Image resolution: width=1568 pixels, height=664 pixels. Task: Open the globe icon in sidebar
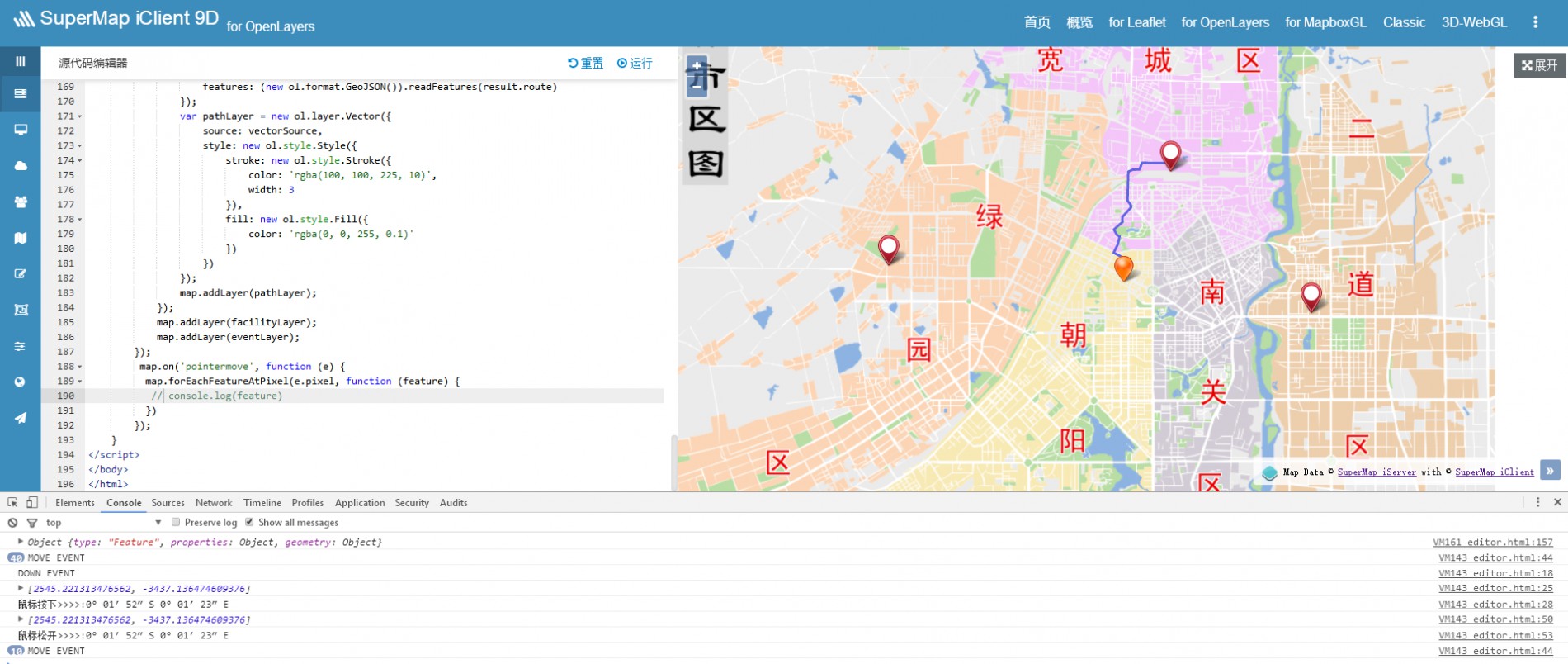(x=21, y=382)
